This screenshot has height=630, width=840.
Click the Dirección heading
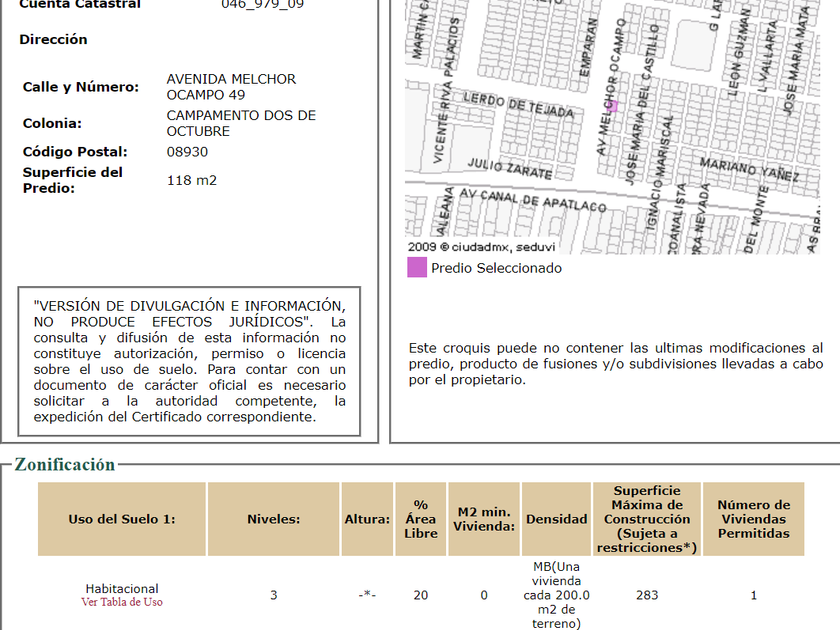point(53,40)
